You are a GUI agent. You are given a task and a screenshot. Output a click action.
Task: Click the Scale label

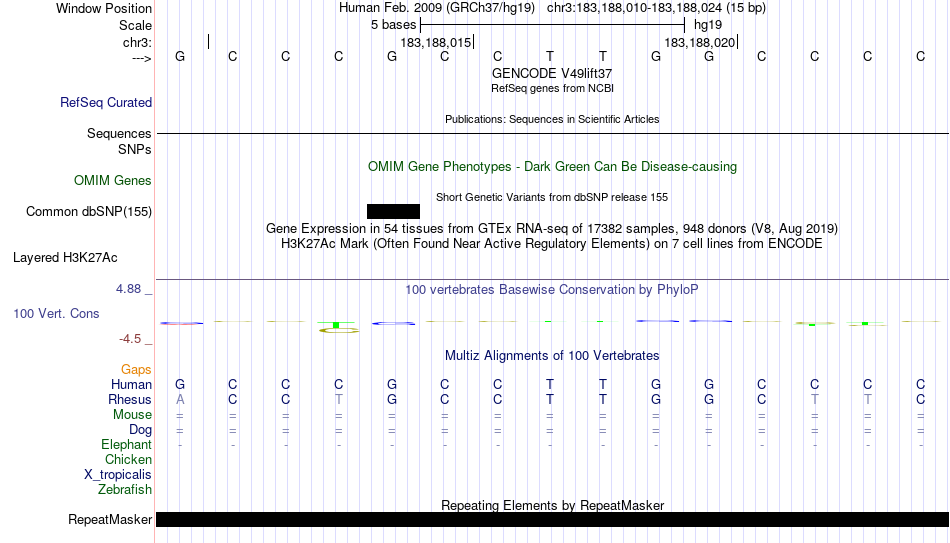click(135, 25)
